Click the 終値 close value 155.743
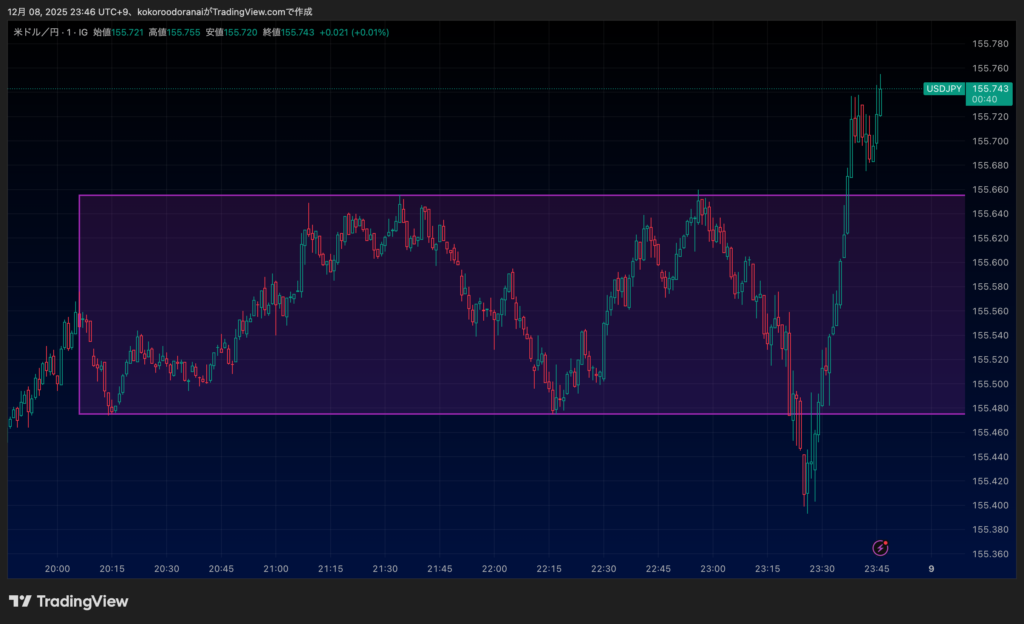Image resolution: width=1024 pixels, height=624 pixels. pyautogui.click(x=298, y=32)
